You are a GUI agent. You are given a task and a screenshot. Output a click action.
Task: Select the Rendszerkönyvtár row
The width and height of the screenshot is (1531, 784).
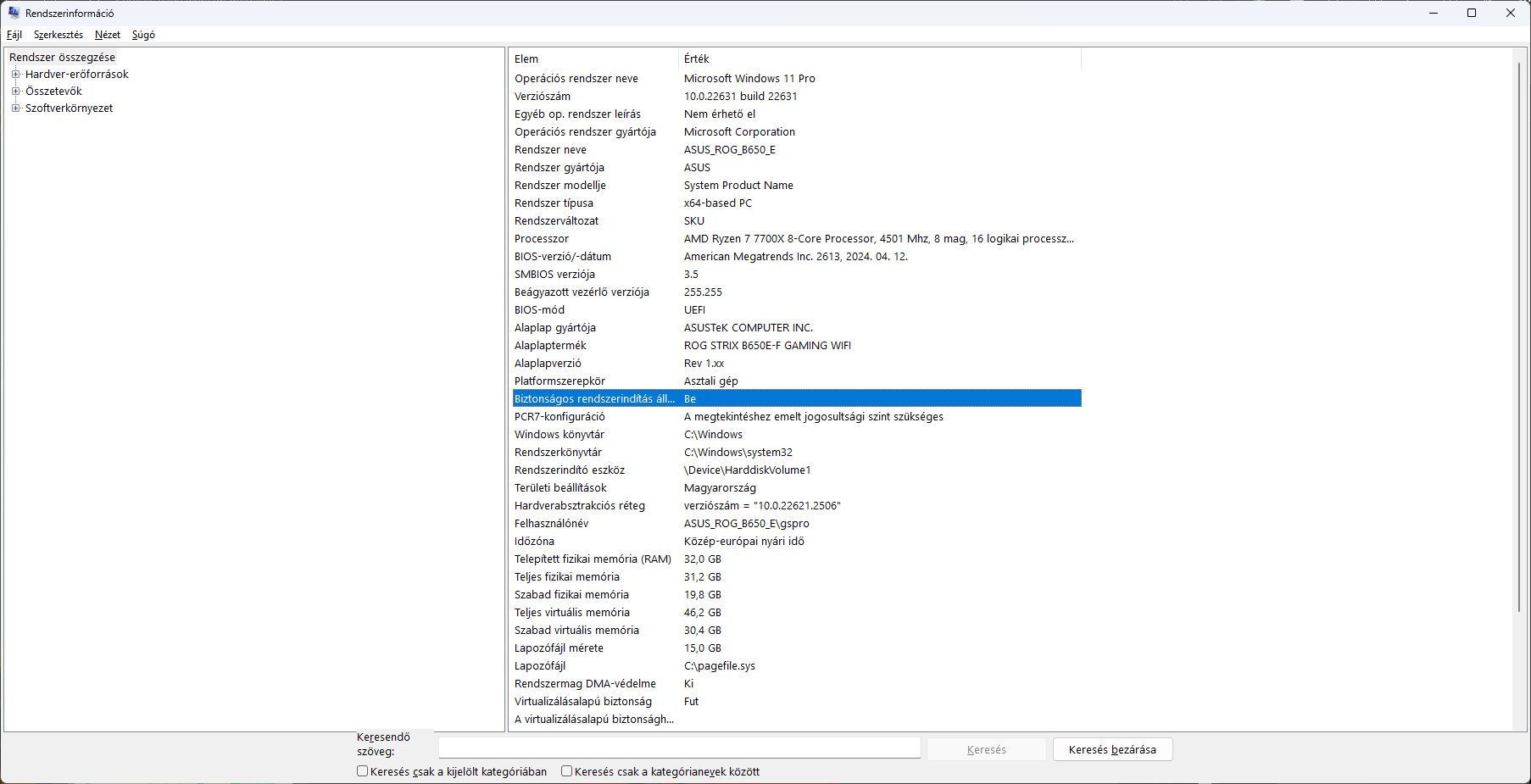click(x=797, y=452)
